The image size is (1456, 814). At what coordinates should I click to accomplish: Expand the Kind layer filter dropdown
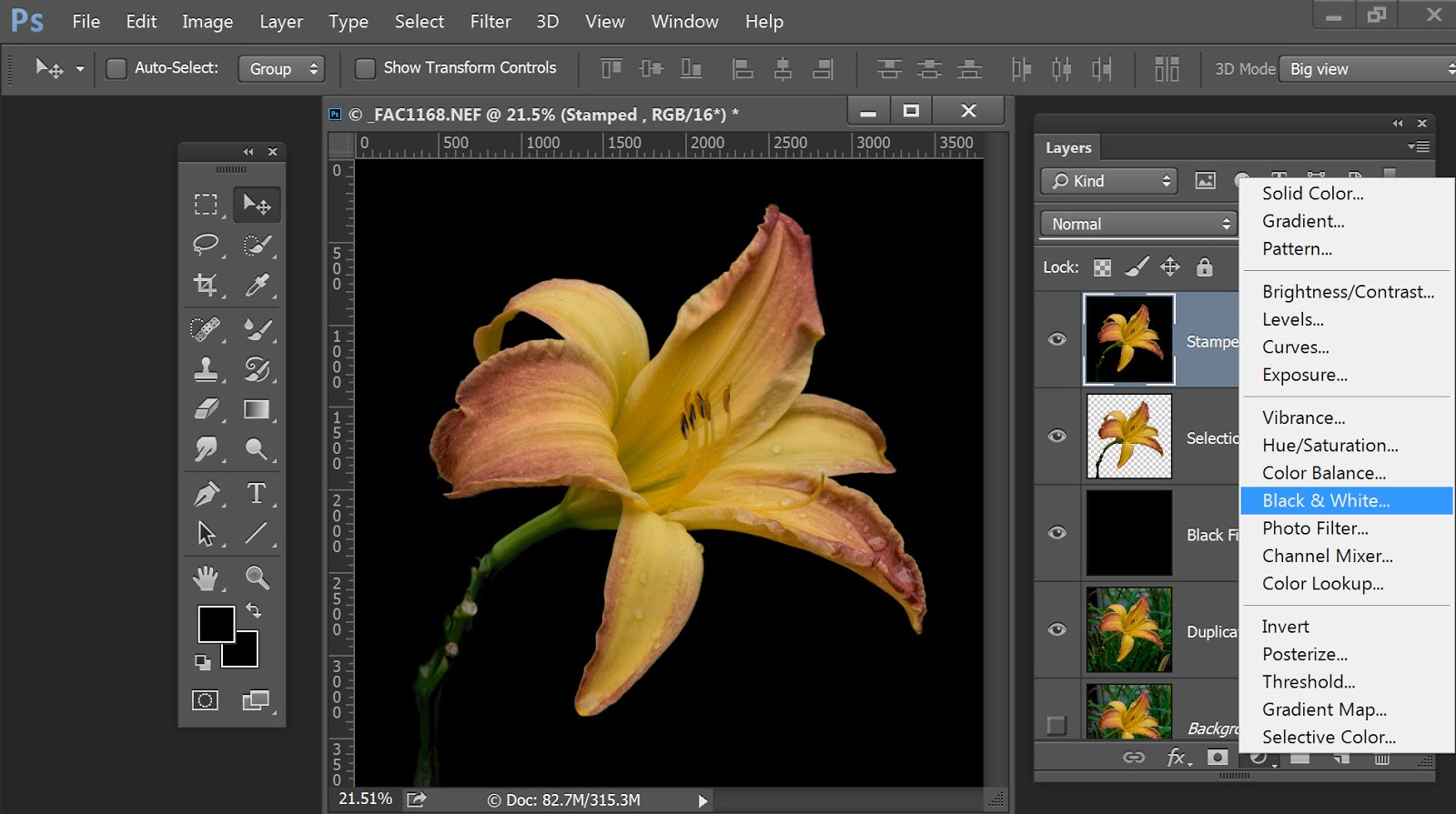[1109, 181]
